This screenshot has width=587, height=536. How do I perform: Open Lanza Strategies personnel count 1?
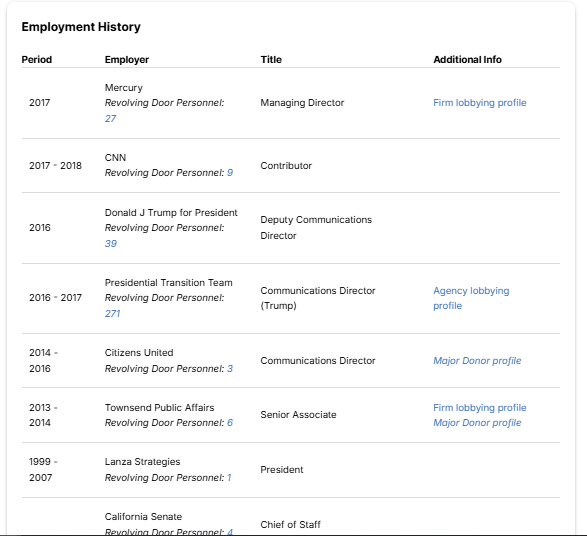(229, 478)
